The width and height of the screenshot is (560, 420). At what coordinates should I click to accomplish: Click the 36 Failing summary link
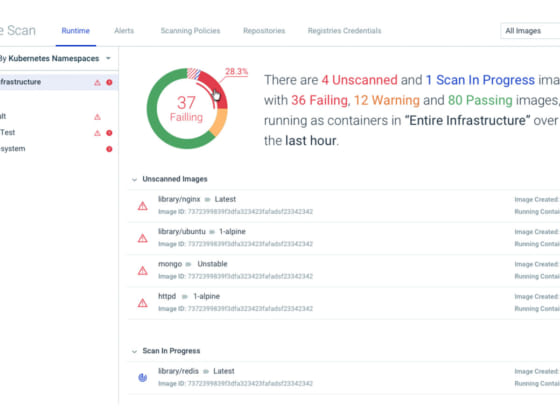(x=319, y=100)
